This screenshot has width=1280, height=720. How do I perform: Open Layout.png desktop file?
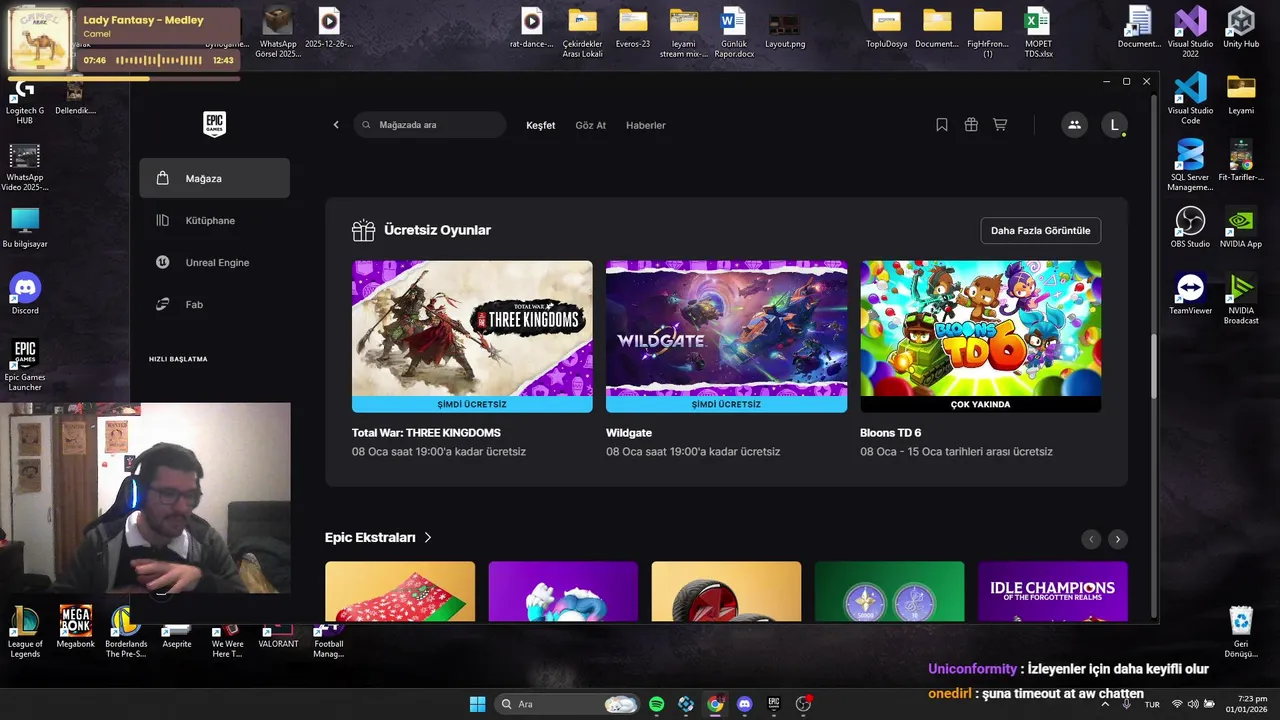785,27
